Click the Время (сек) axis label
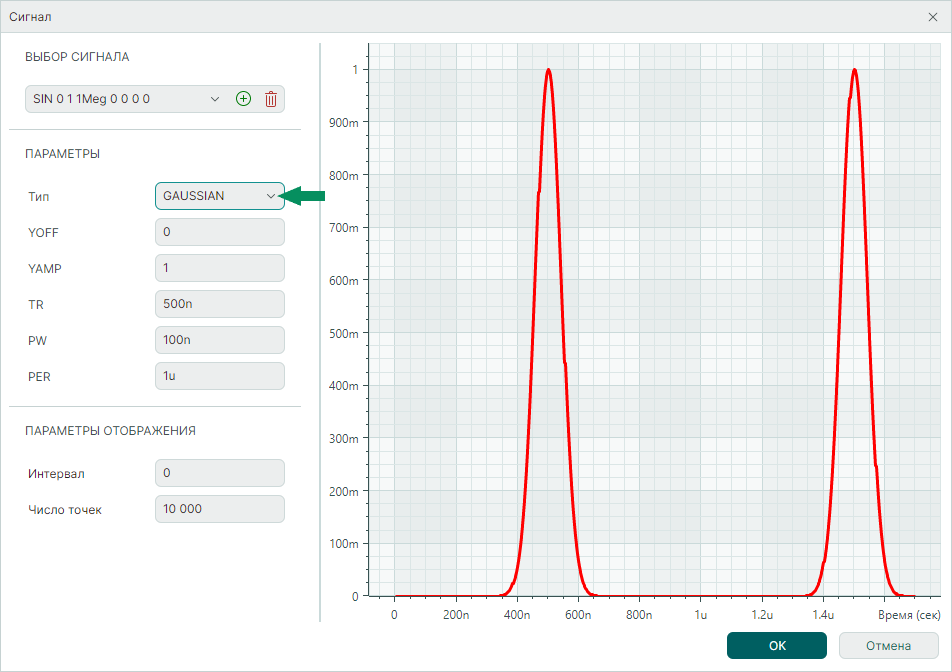This screenshot has height=672, width=952. (x=909, y=615)
